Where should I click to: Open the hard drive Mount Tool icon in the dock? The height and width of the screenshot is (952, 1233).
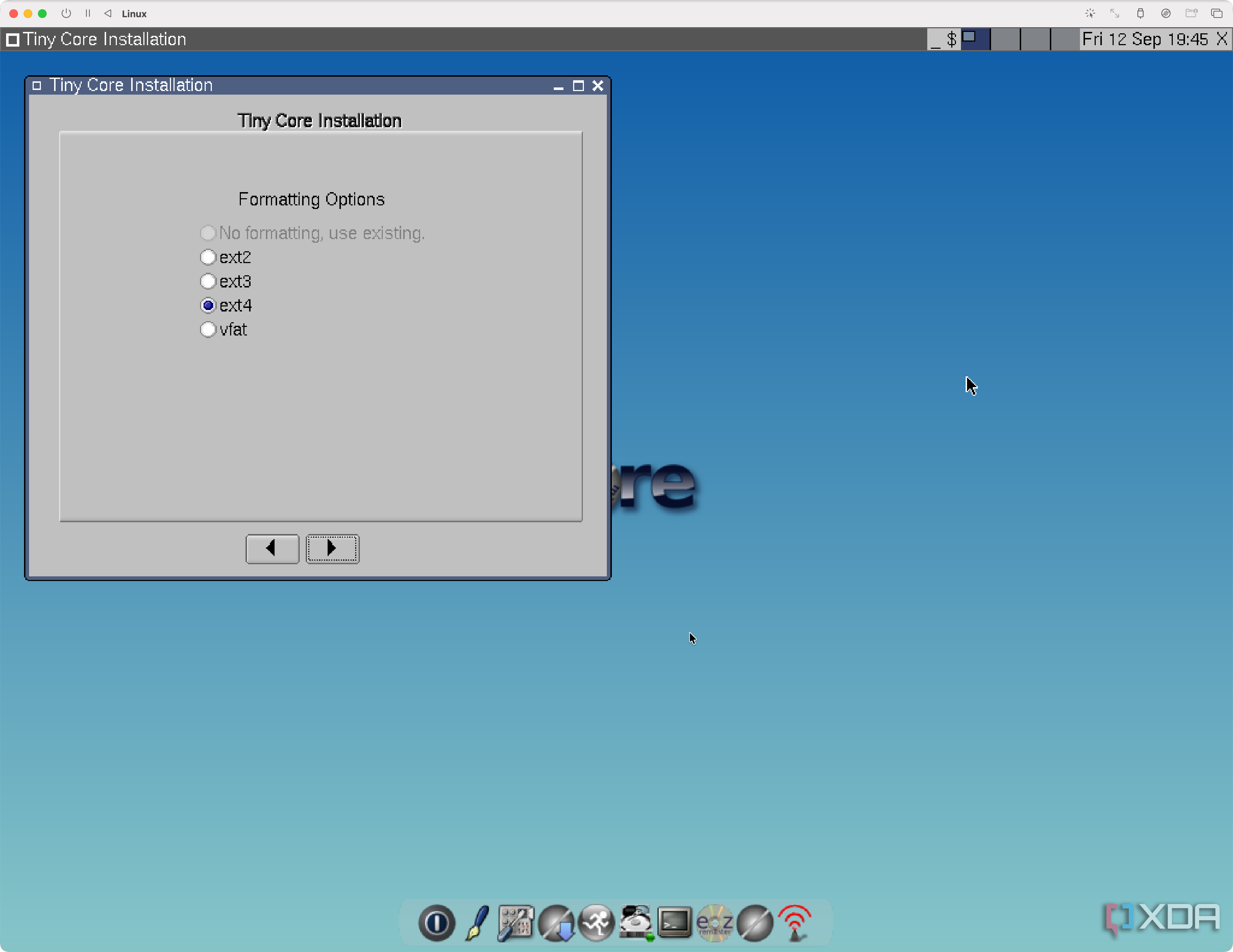click(x=636, y=923)
